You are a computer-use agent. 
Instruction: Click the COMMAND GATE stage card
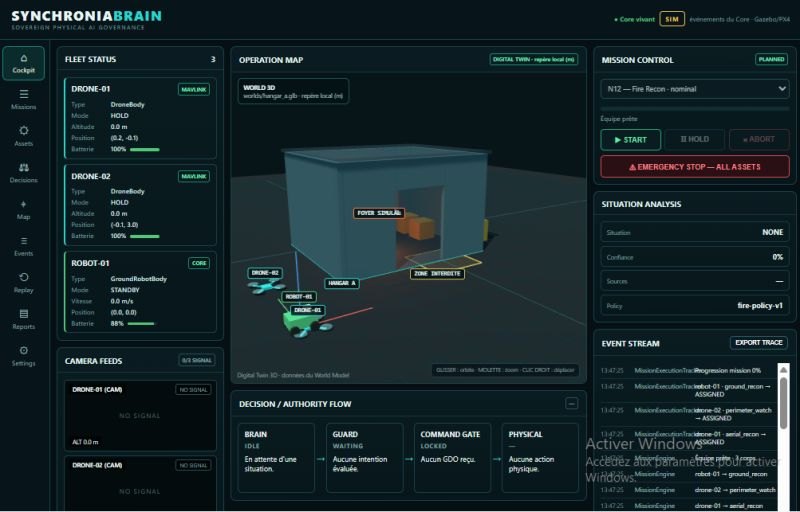[452, 457]
